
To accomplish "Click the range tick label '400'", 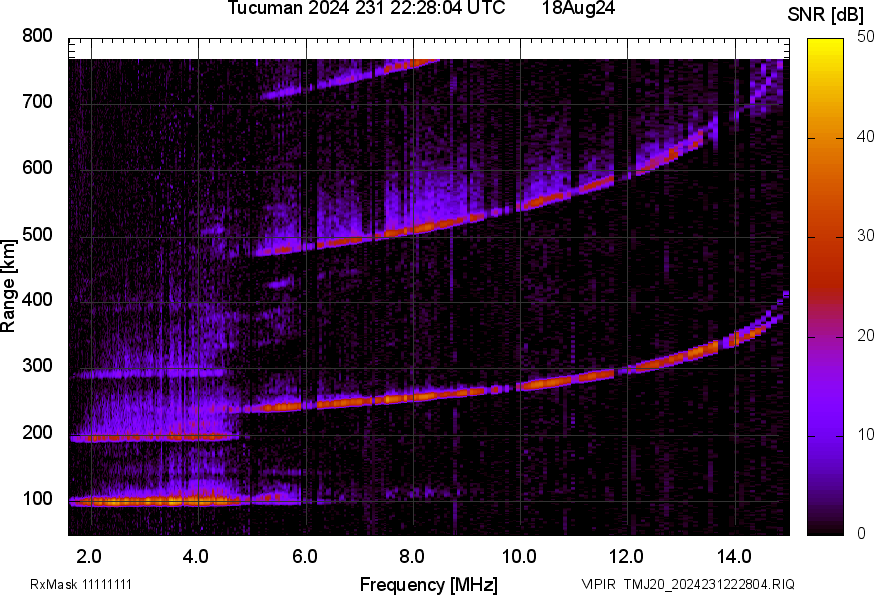I will pyautogui.click(x=37, y=300).
